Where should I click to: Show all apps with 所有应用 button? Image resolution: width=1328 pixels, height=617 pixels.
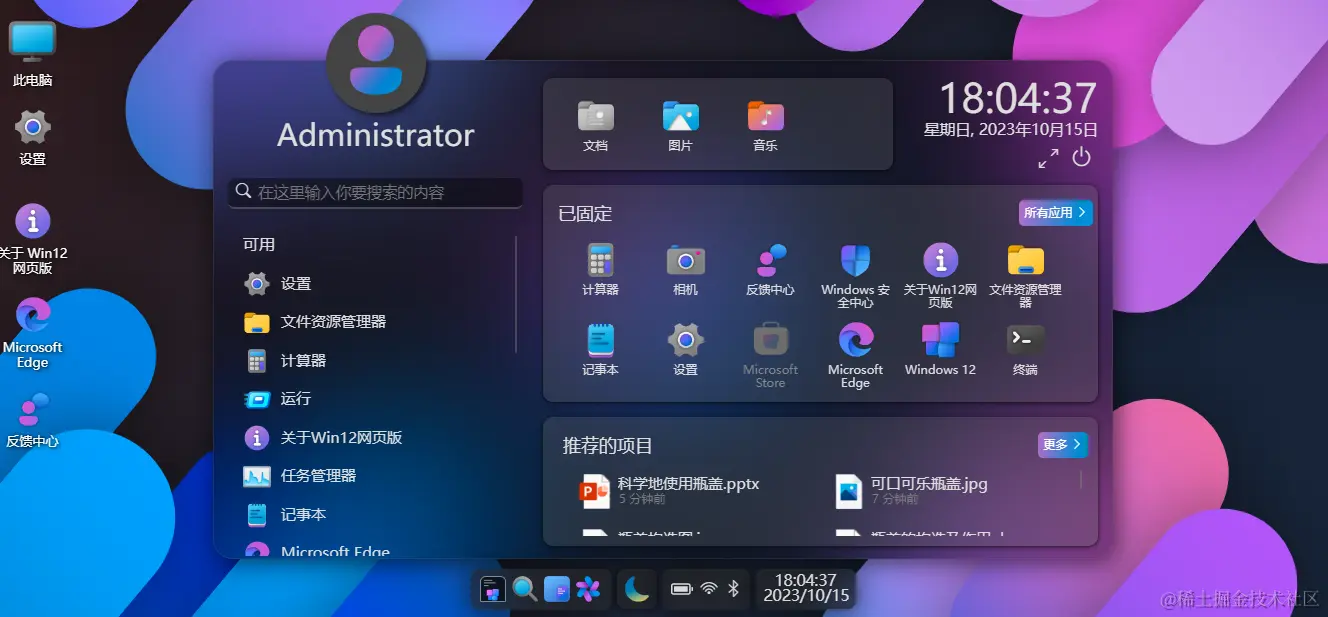pos(1056,212)
